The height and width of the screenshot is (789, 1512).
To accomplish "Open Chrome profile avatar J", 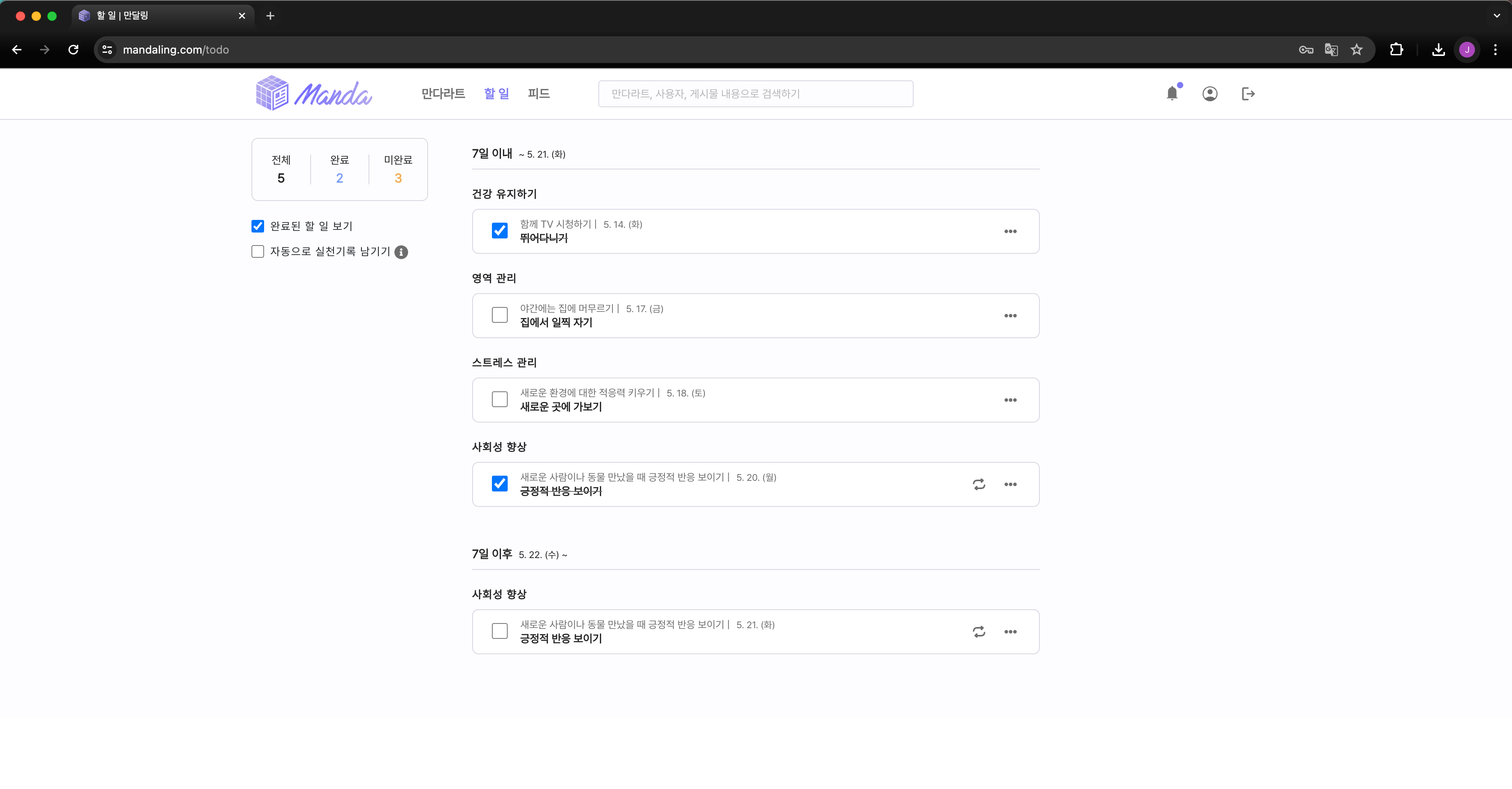I will 1467,50.
